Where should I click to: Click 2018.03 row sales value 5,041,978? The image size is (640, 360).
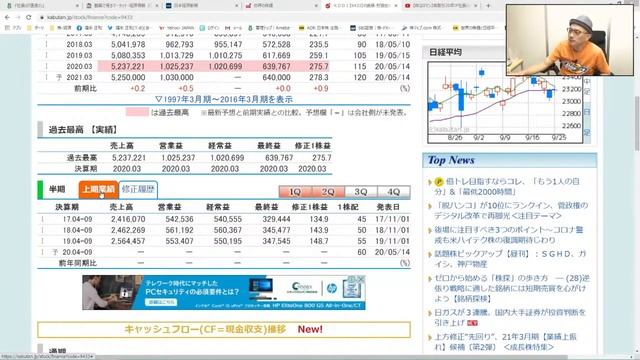(128, 44)
